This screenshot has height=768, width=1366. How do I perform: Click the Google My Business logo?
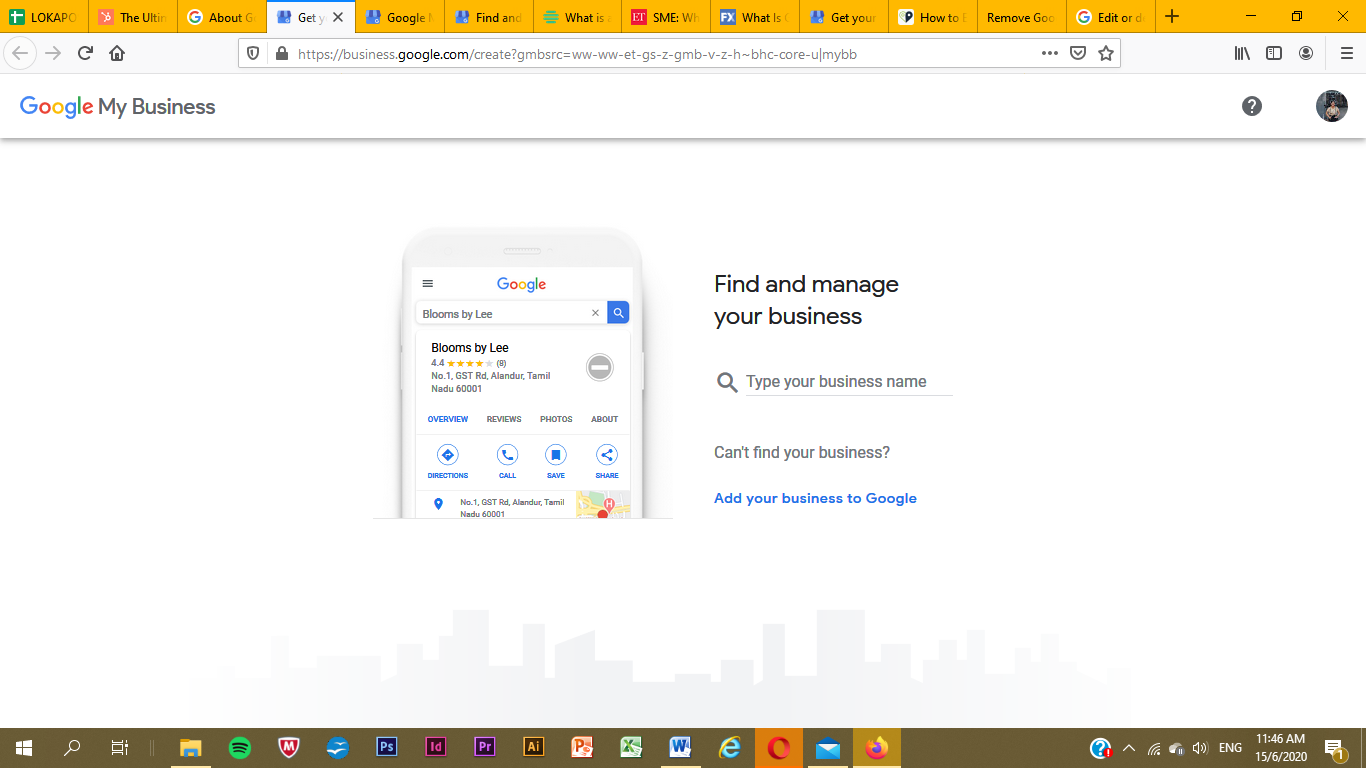pos(118,107)
